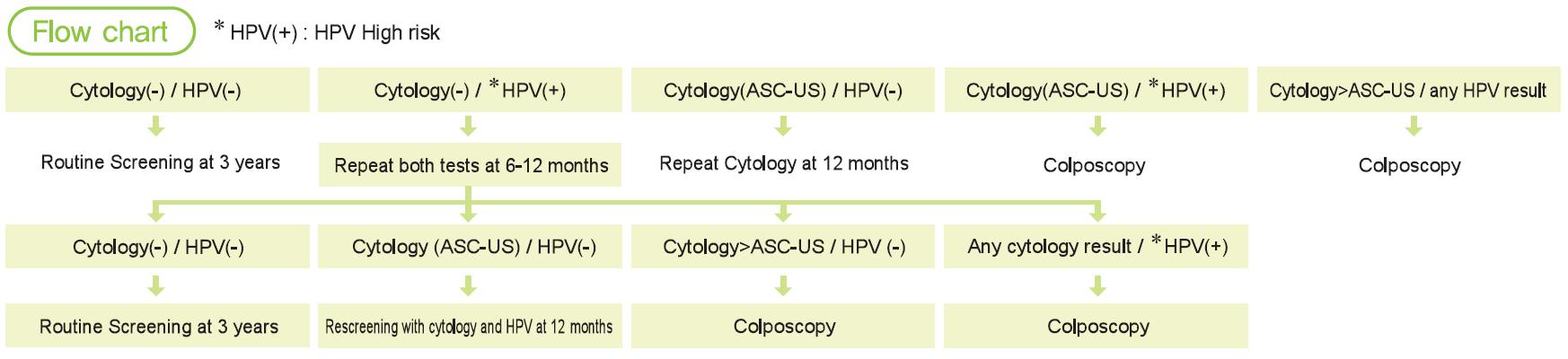Click the Cytology>ASC-US / any HPV result box

point(1407,90)
